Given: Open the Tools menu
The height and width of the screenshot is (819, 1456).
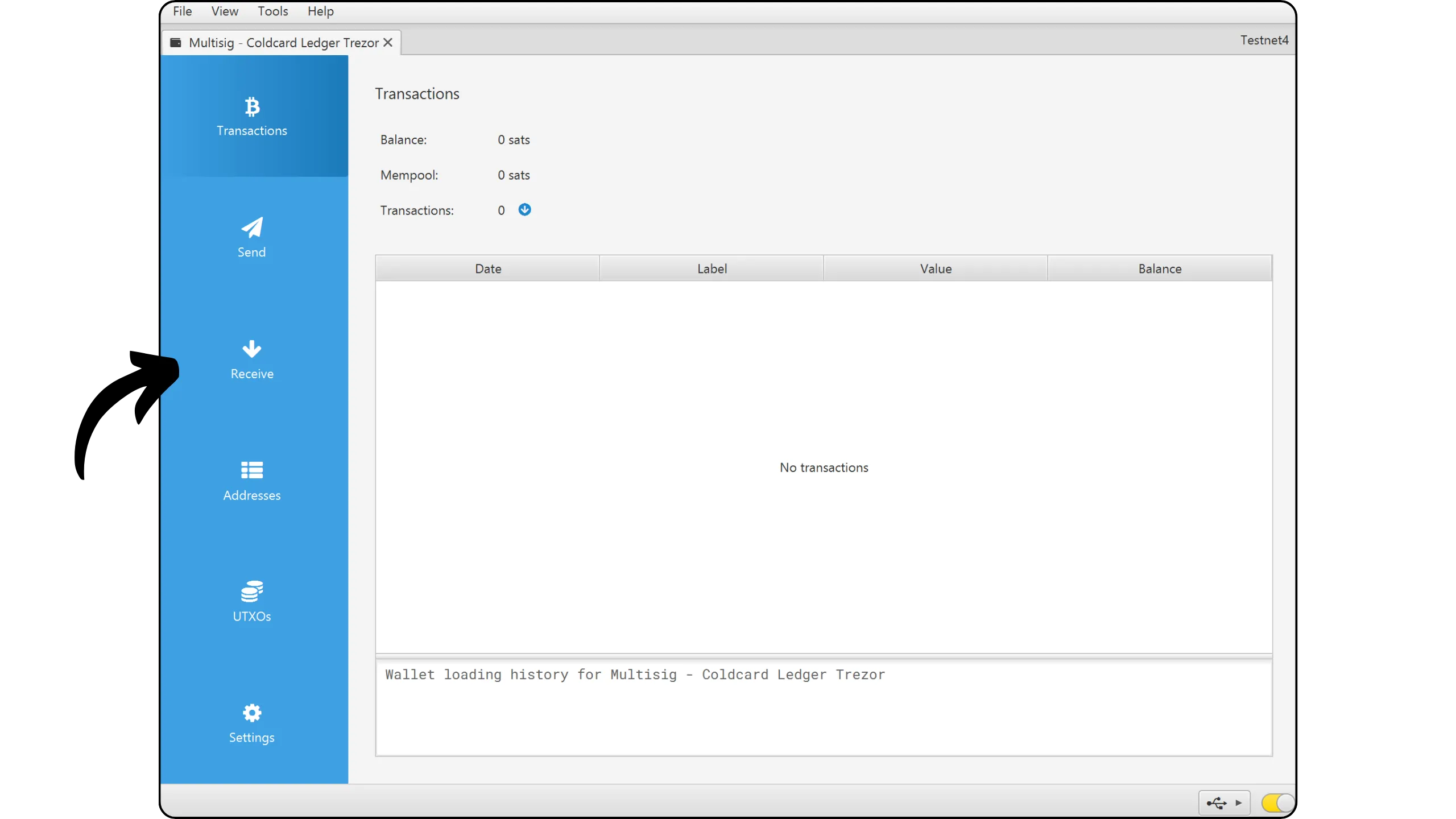Looking at the screenshot, I should (x=272, y=11).
